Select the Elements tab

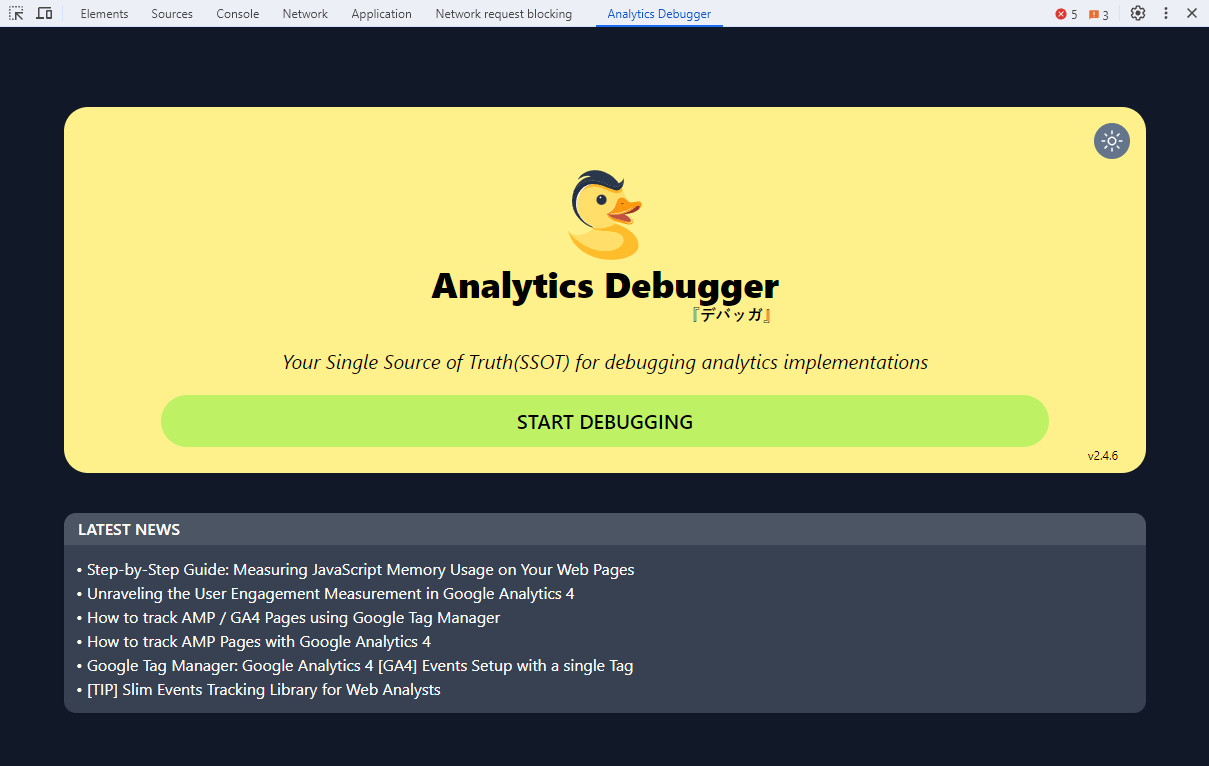(x=104, y=13)
